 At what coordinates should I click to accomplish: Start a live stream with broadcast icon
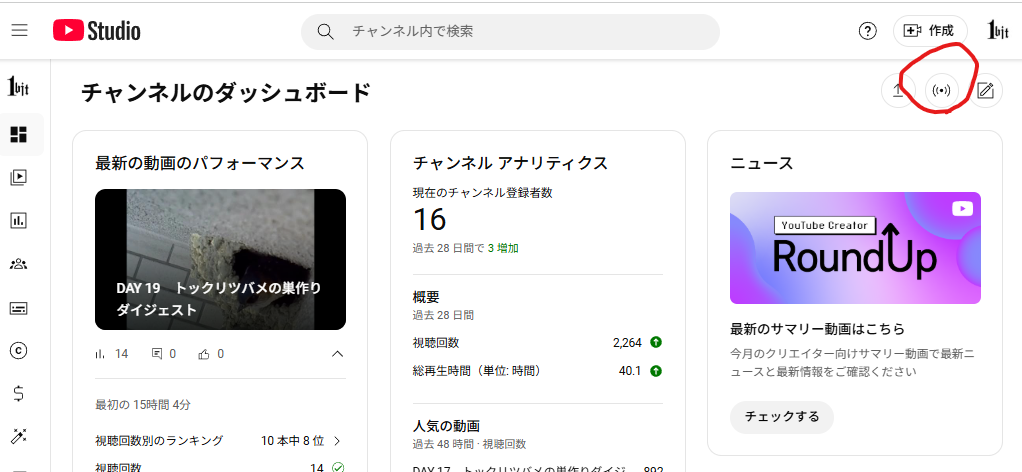click(942, 90)
